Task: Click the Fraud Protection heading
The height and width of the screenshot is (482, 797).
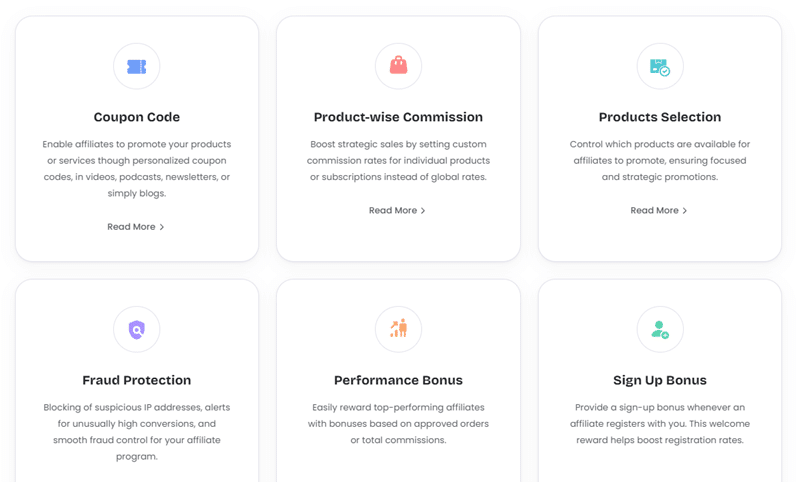Action: [x=137, y=380]
